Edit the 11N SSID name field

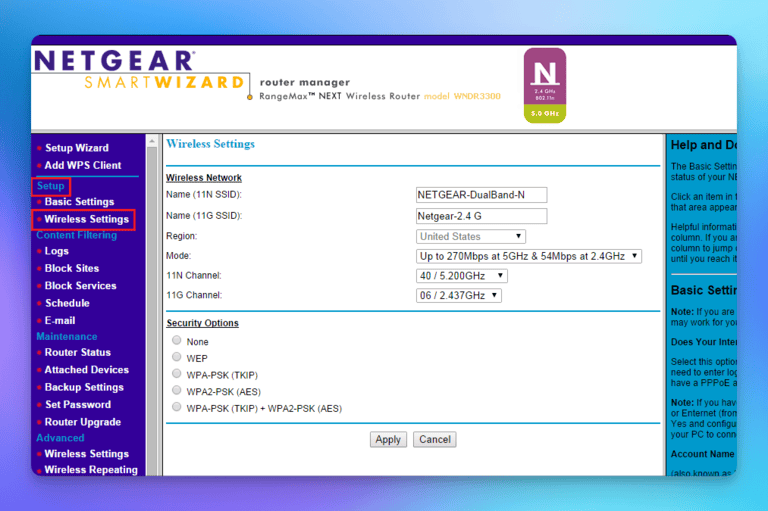[x=481, y=195]
